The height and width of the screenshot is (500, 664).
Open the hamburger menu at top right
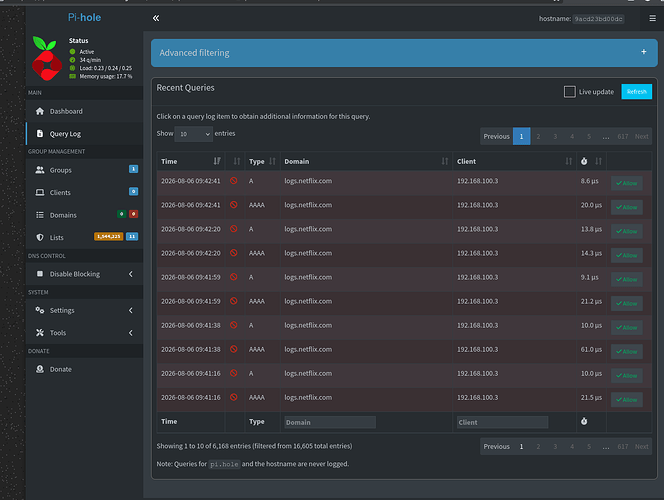(652, 18)
